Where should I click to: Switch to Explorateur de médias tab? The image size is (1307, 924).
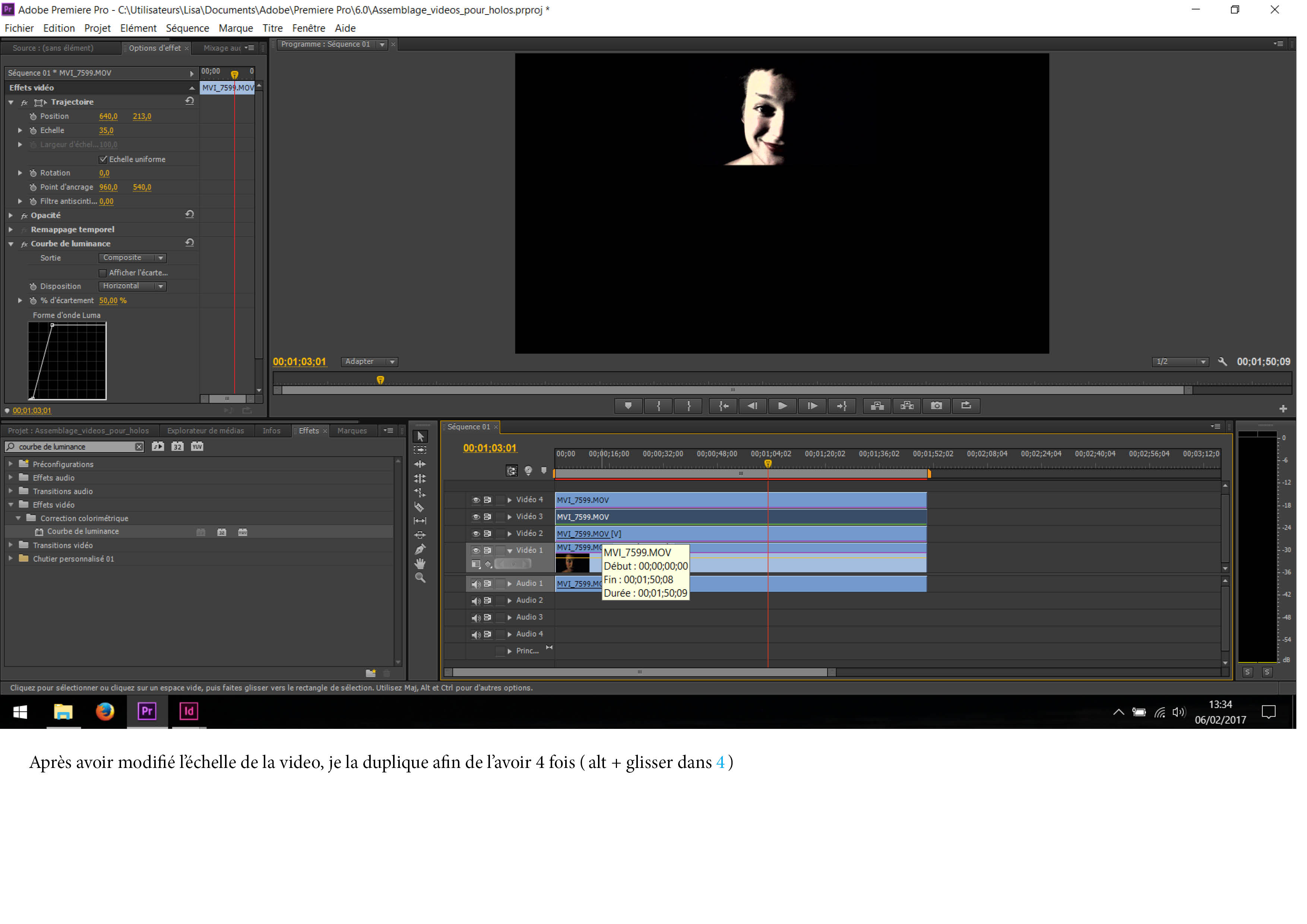[x=205, y=431]
